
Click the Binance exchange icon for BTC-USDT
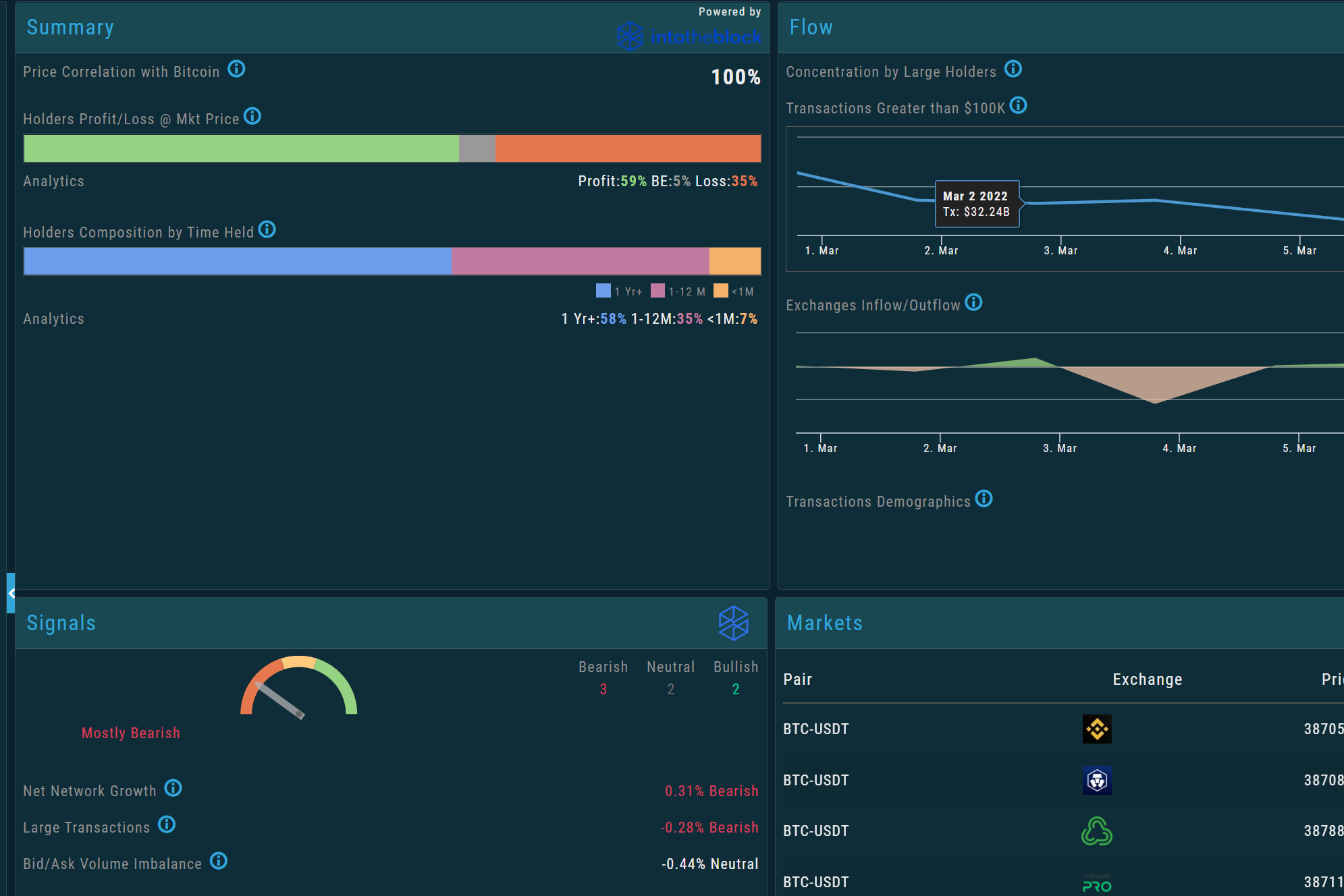point(1097,729)
